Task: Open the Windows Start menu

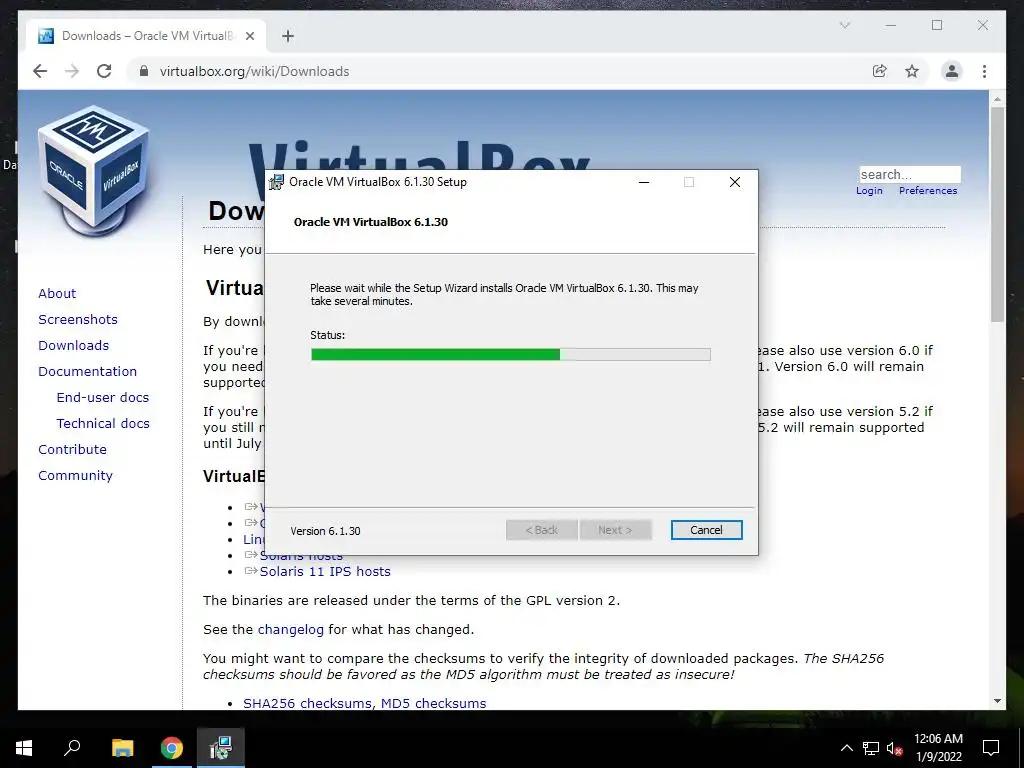Action: coord(24,748)
